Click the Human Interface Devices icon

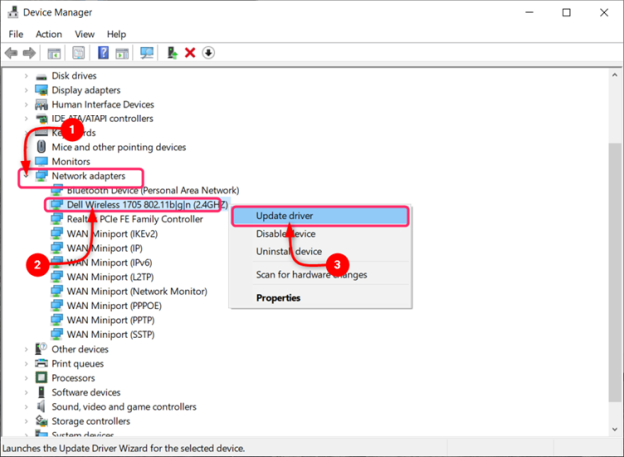pyautogui.click(x=41, y=105)
